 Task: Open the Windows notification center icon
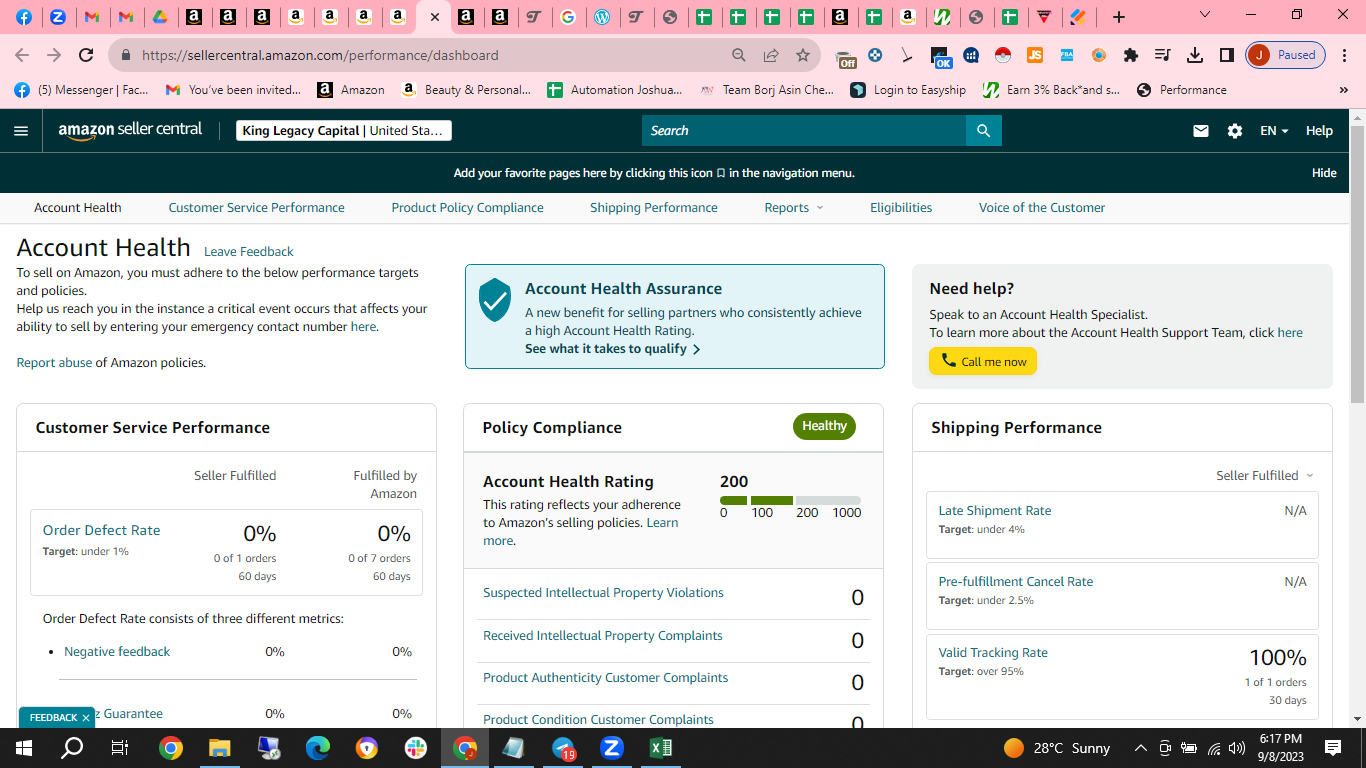pyautogui.click(x=1333, y=748)
